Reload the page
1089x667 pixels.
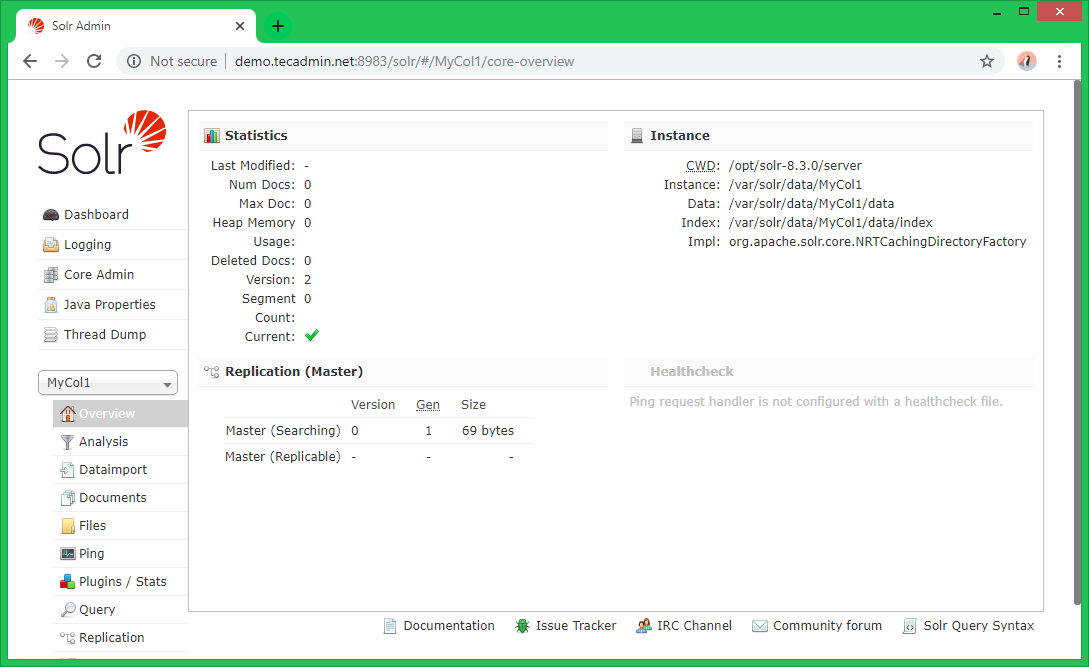tap(94, 61)
